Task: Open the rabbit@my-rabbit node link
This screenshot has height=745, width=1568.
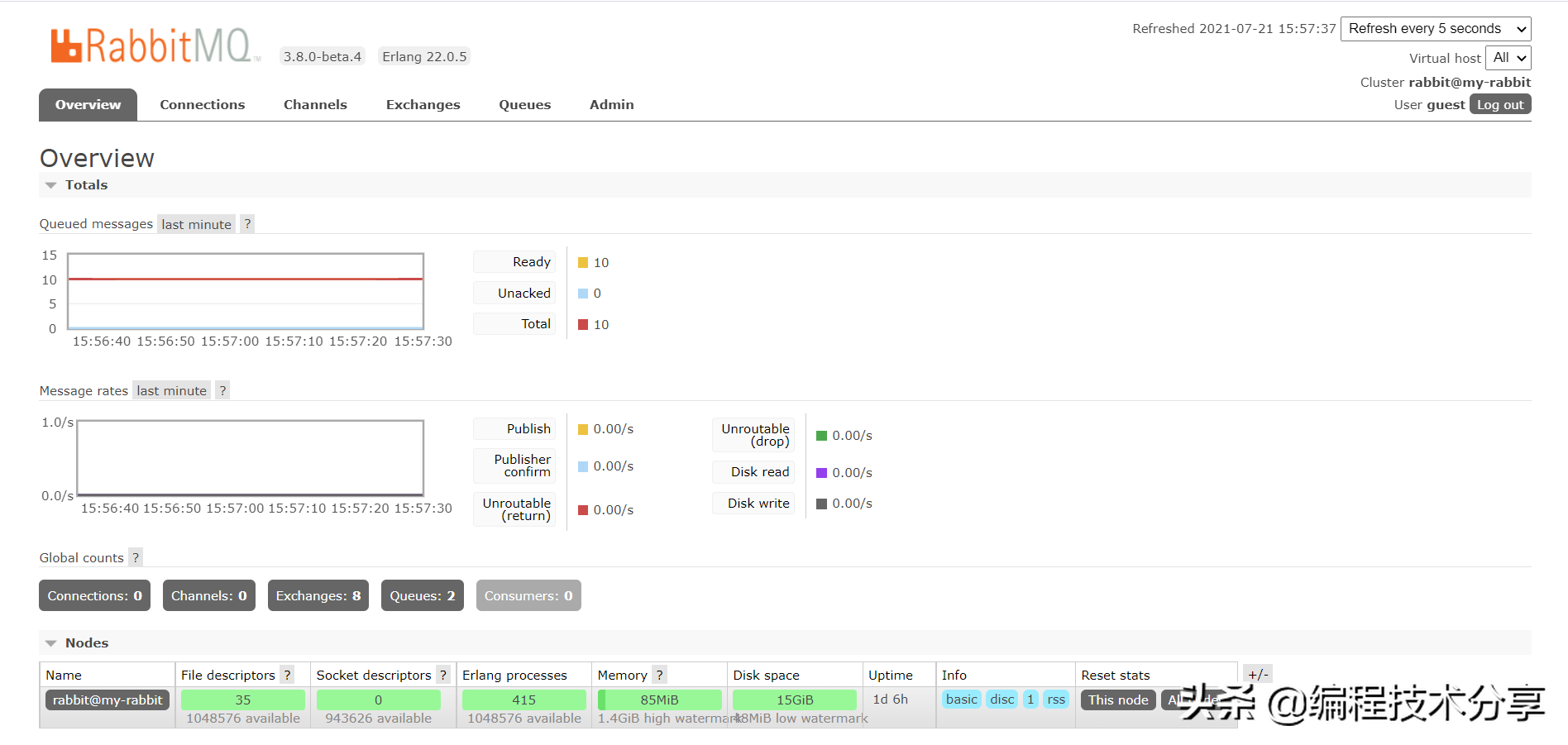Action: click(x=108, y=700)
